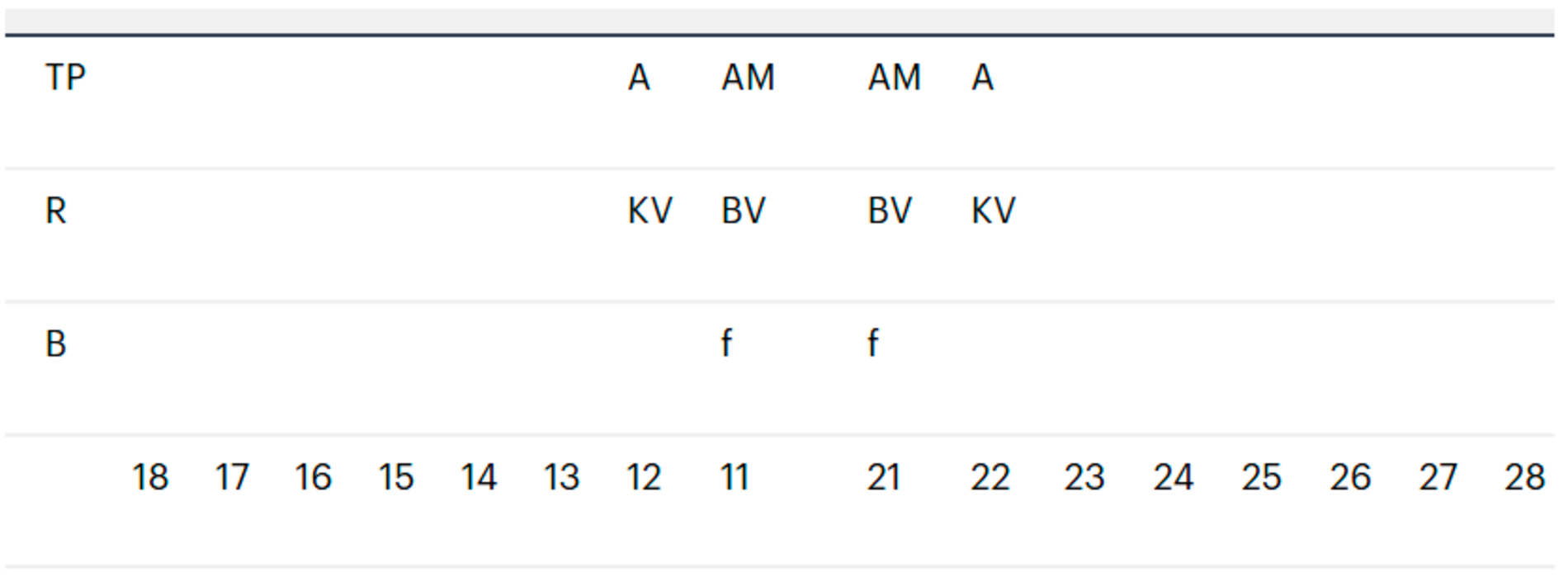Select tooth number 18

tap(150, 477)
